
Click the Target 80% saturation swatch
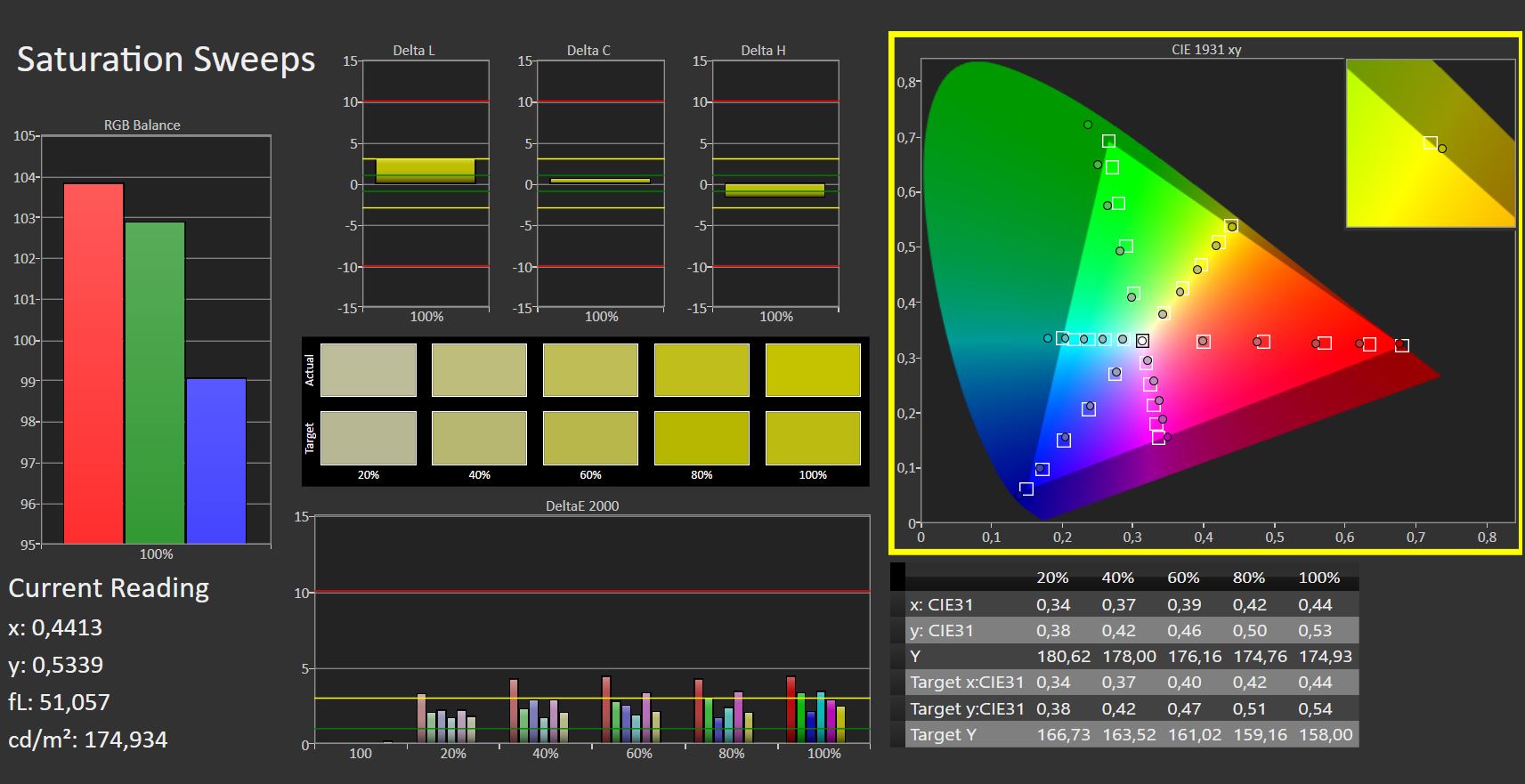coord(702,438)
